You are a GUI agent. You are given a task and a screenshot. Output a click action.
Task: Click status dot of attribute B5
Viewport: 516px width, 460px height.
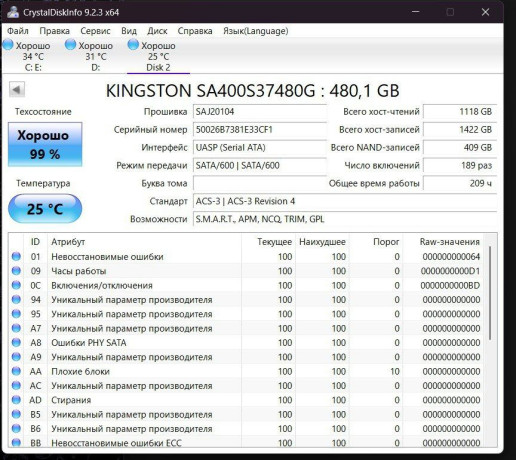[16, 414]
